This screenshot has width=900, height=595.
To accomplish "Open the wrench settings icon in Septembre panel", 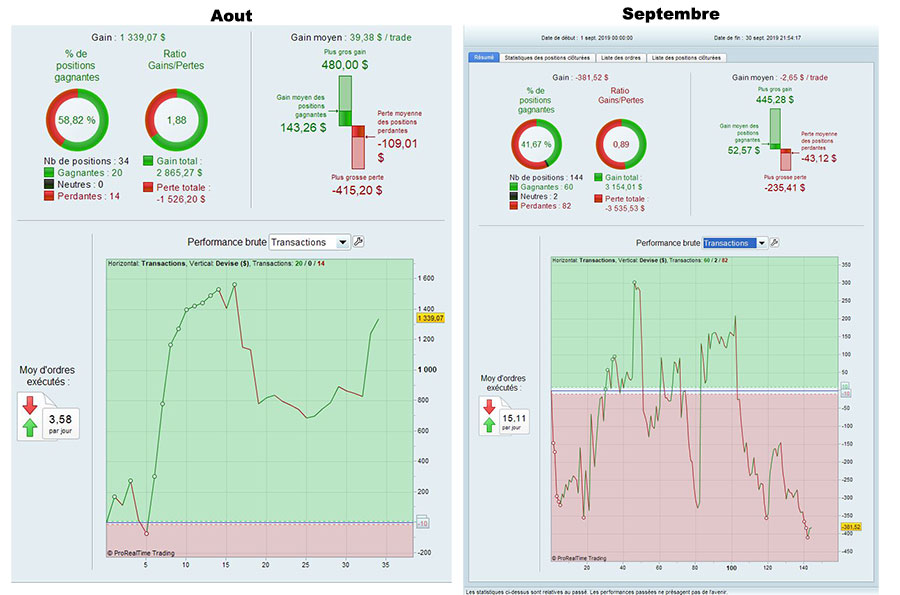I will 774,243.
